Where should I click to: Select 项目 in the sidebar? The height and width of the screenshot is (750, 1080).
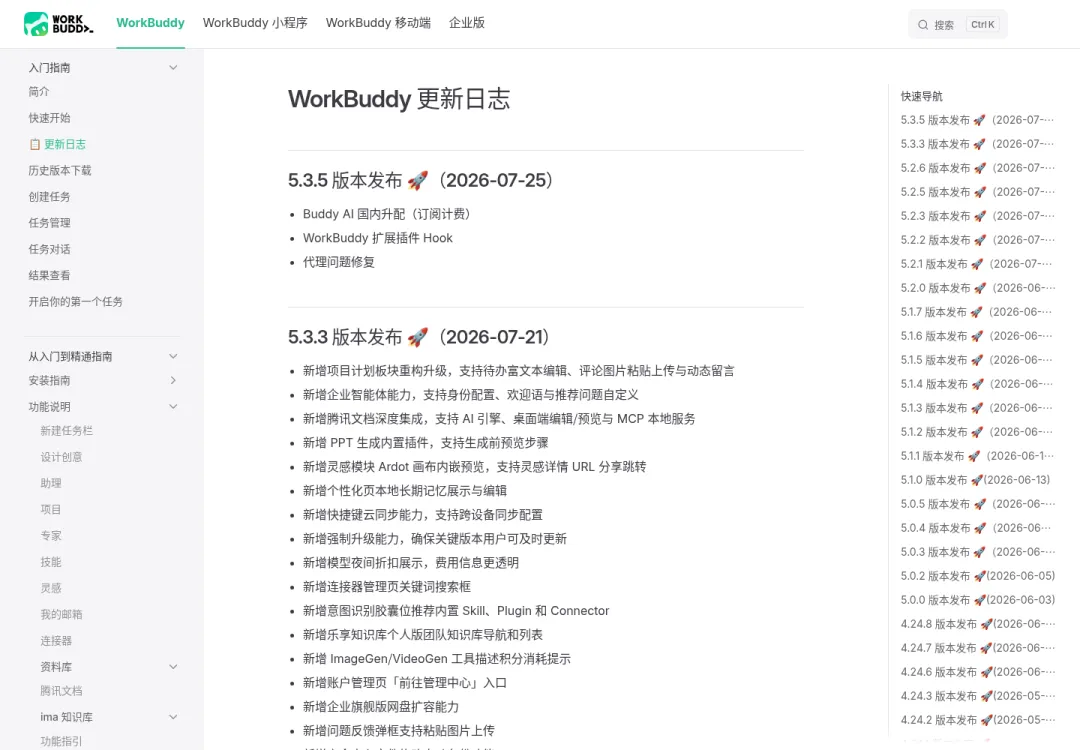click(51, 509)
